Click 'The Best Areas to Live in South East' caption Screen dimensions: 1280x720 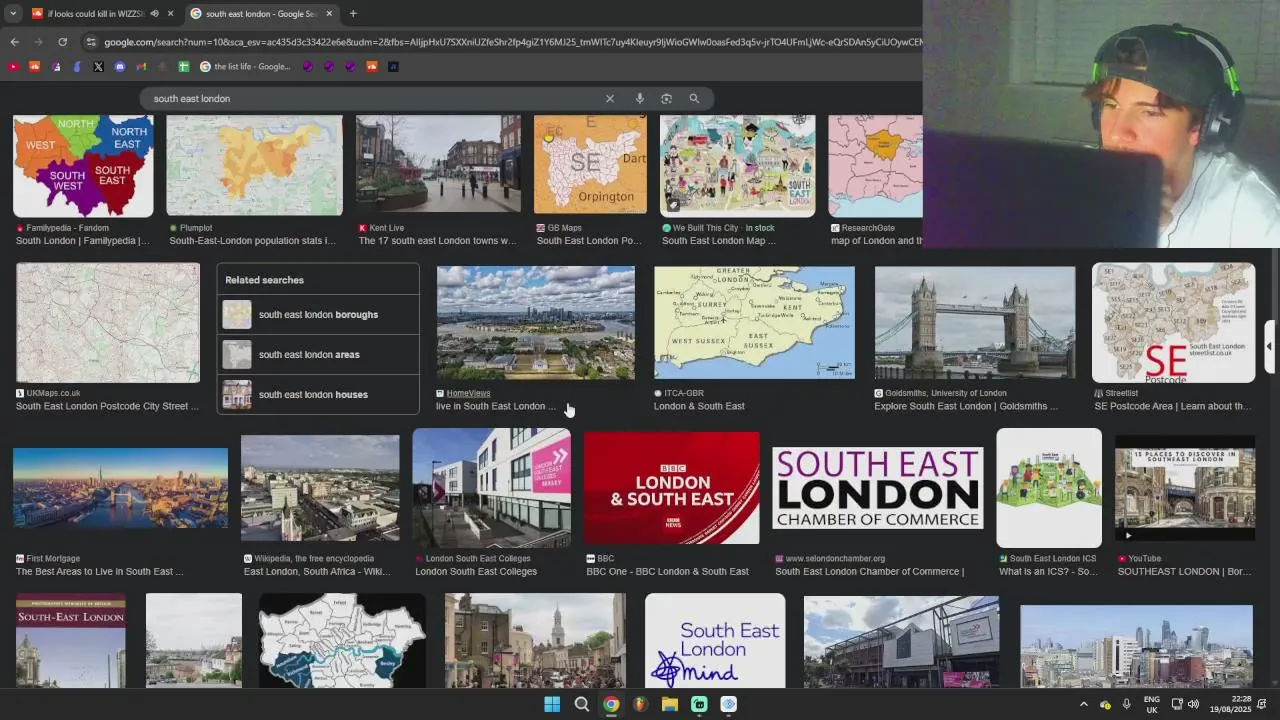pos(99,572)
